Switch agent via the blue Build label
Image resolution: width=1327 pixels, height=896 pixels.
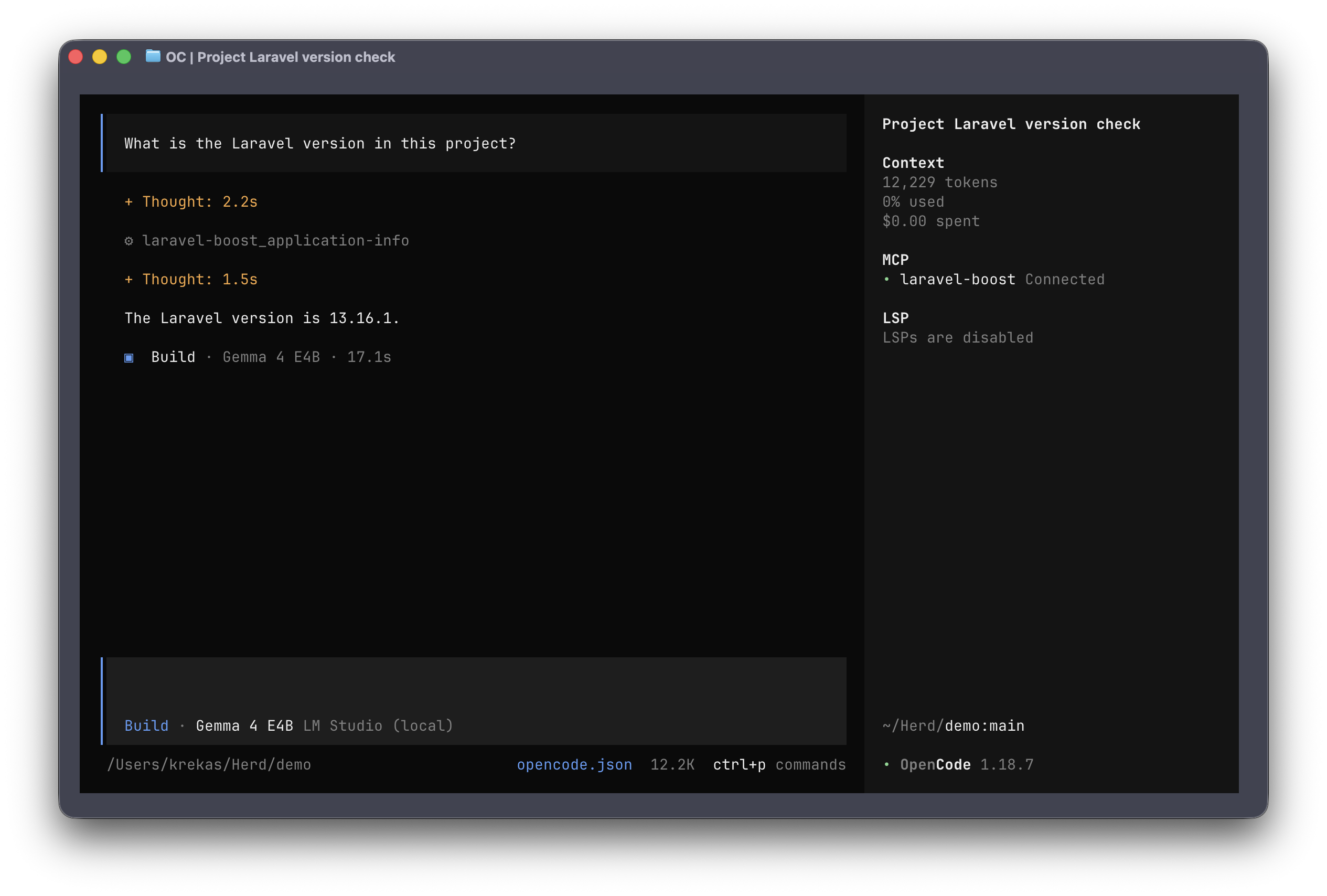(x=146, y=726)
